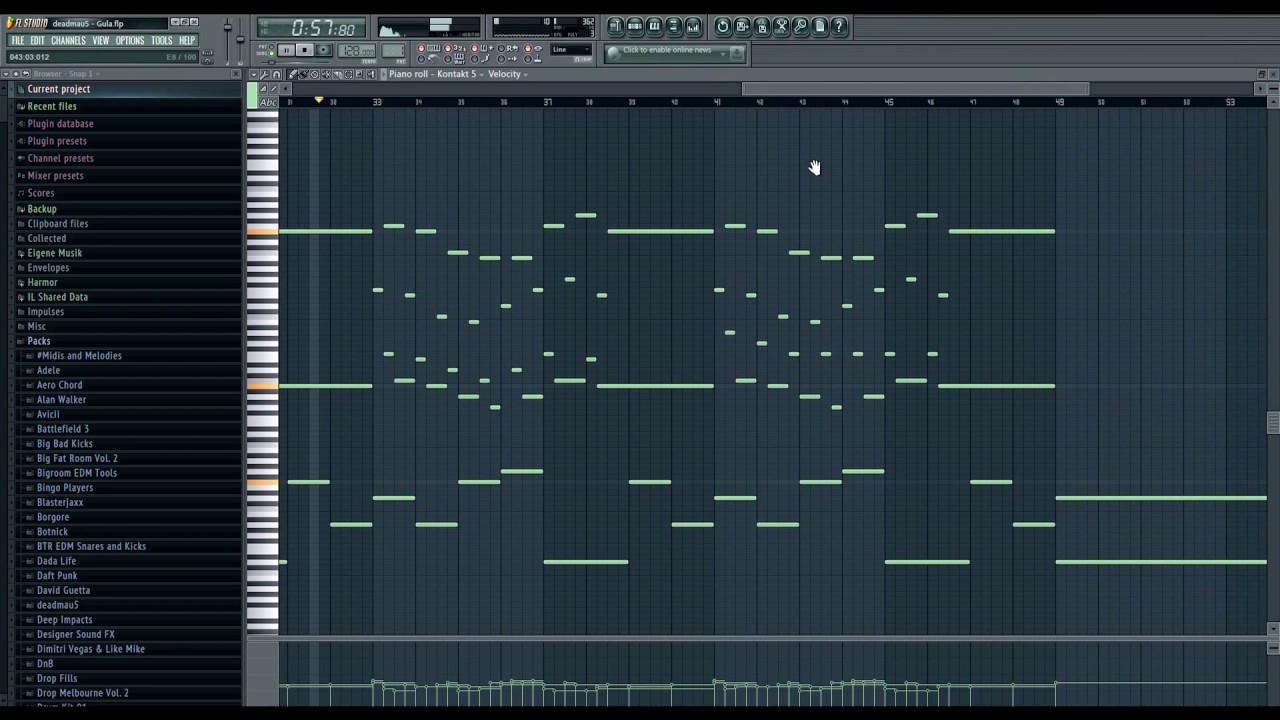This screenshot has height=720, width=1280.
Task: Expand the Backup folder in browser
Action: point(42,209)
